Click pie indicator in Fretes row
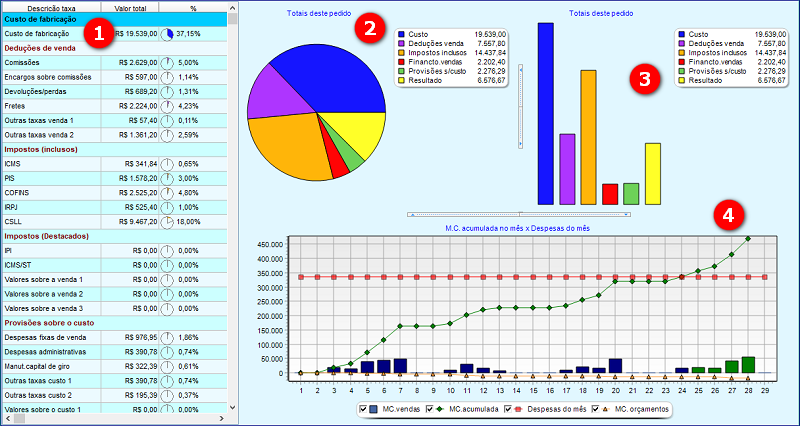This screenshot has height=426, width=800. 167,106
